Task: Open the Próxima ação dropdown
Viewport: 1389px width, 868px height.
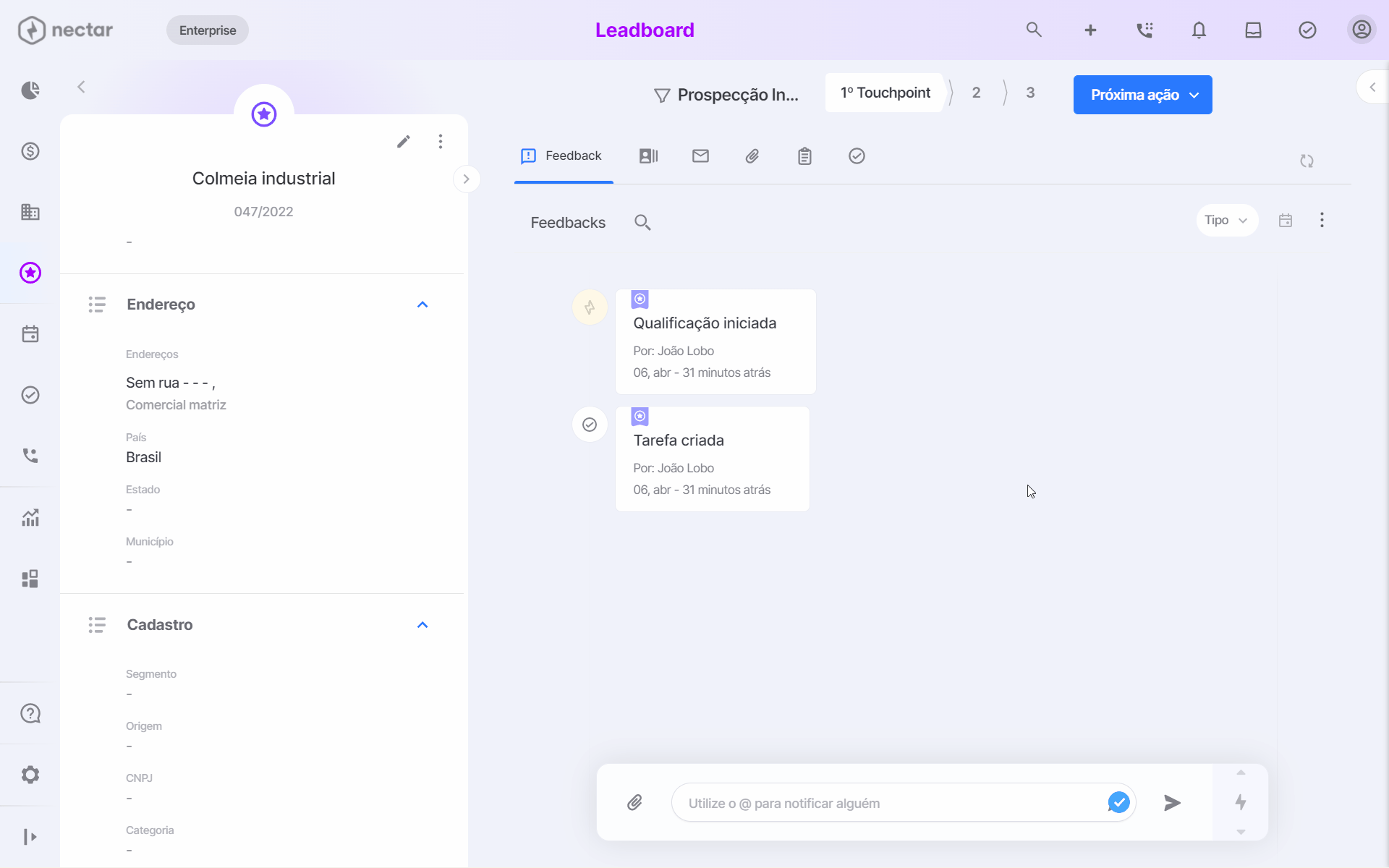Action: (1142, 95)
